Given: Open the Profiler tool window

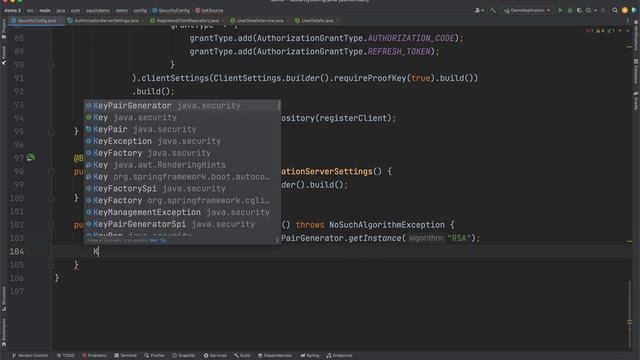Looking at the screenshot, I should [154, 356].
